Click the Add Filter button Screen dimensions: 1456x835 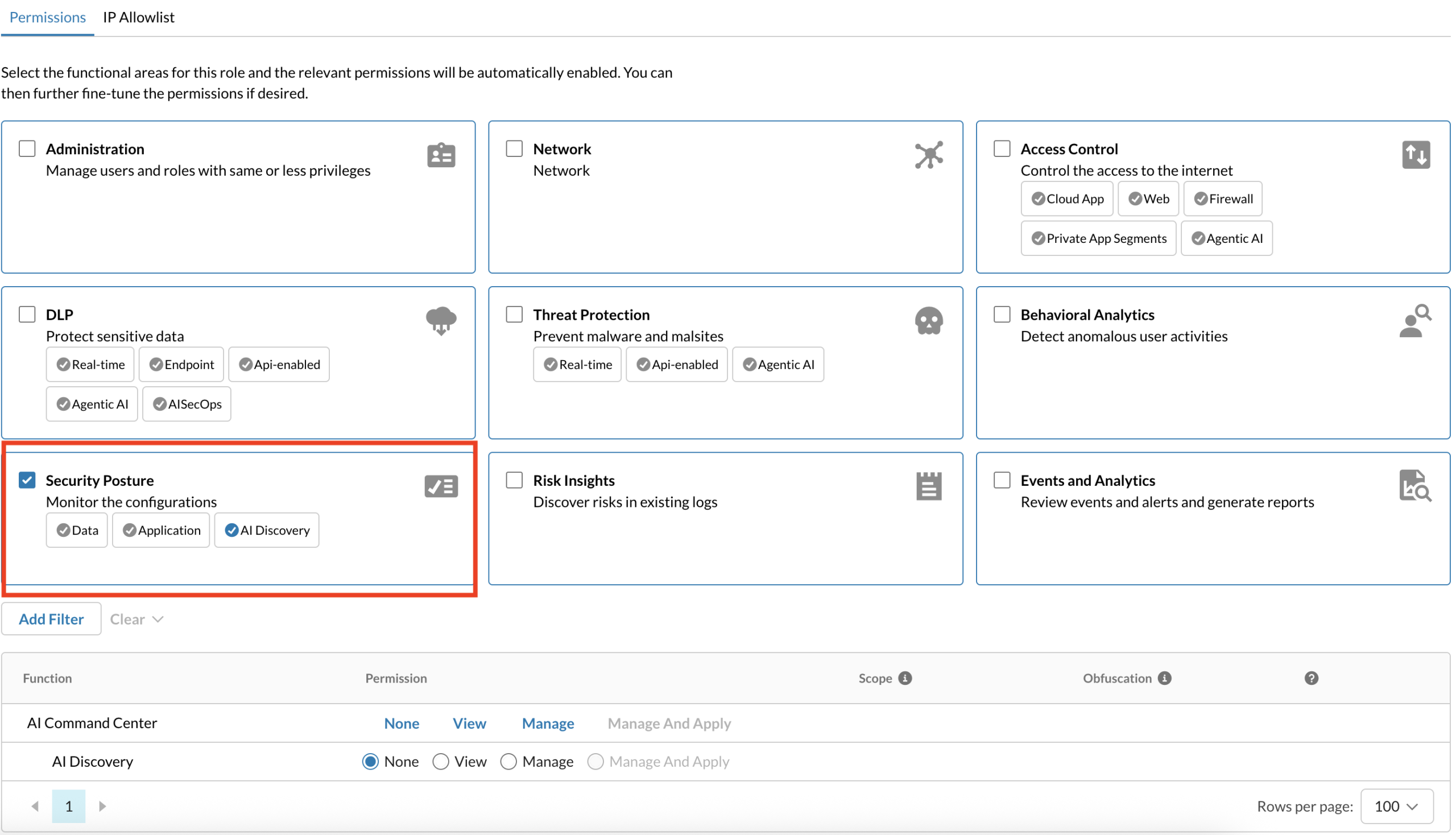[52, 619]
